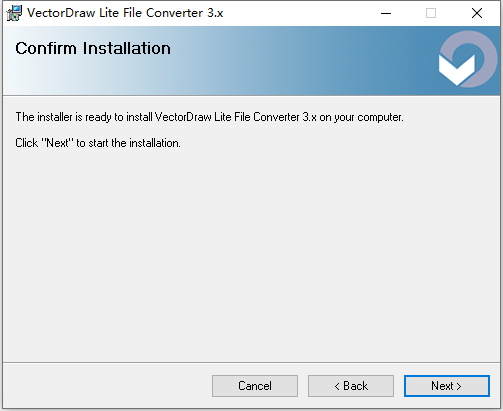The width and height of the screenshot is (503, 411).
Task: Minimize the VectorDraw installer window
Action: pyautogui.click(x=386, y=13)
